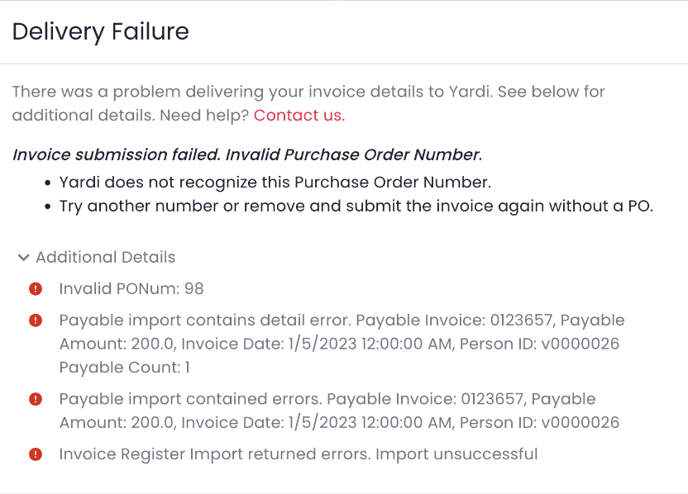Click the Need help? text
The width and height of the screenshot is (688, 494).
[x=204, y=115]
